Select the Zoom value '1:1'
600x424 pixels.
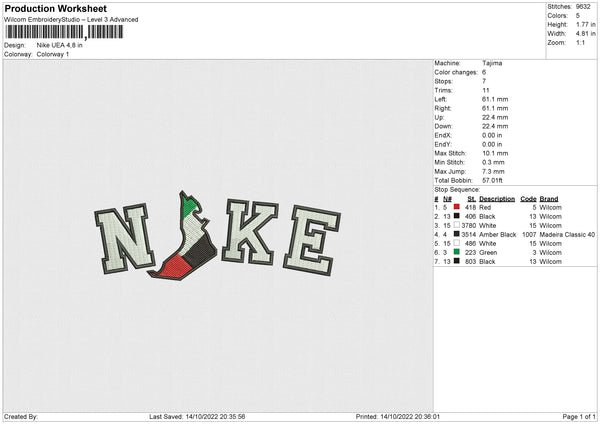pos(580,42)
